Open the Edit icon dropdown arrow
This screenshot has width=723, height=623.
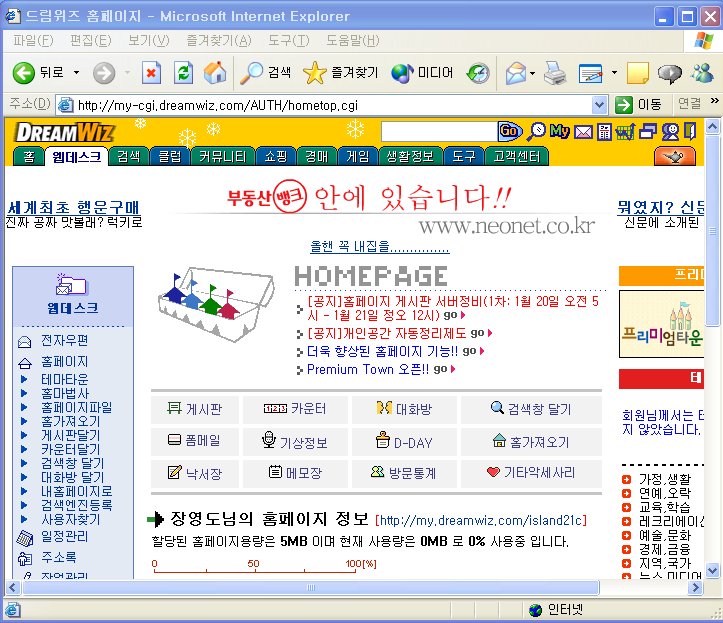coord(614,73)
